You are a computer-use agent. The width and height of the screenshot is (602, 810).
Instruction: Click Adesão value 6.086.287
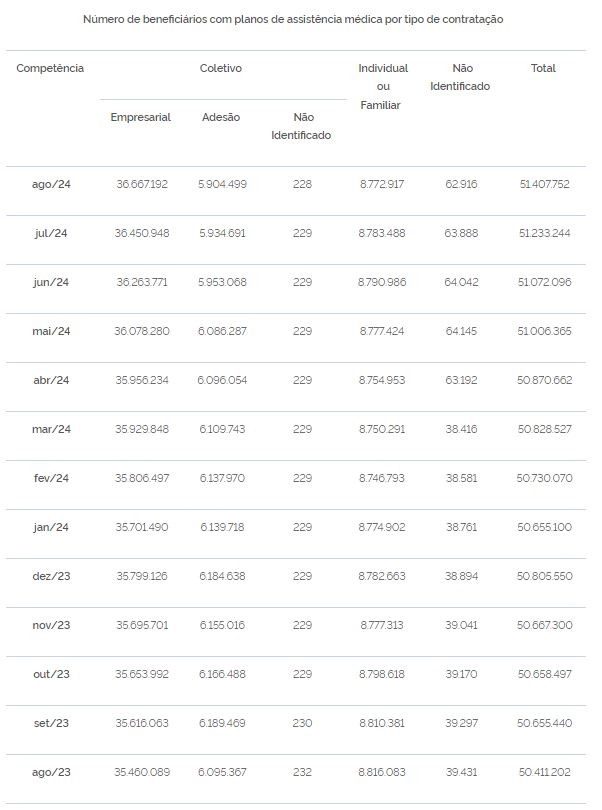pyautogui.click(x=222, y=331)
